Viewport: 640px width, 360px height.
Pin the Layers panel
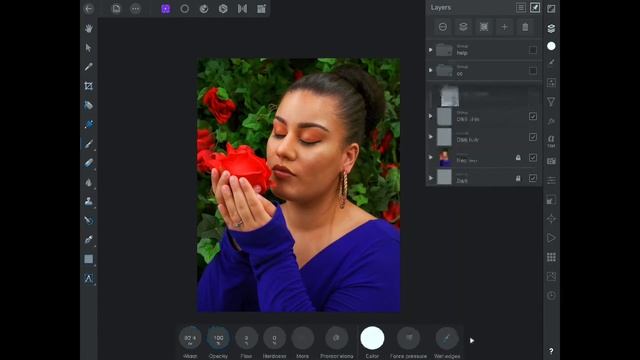click(x=535, y=7)
